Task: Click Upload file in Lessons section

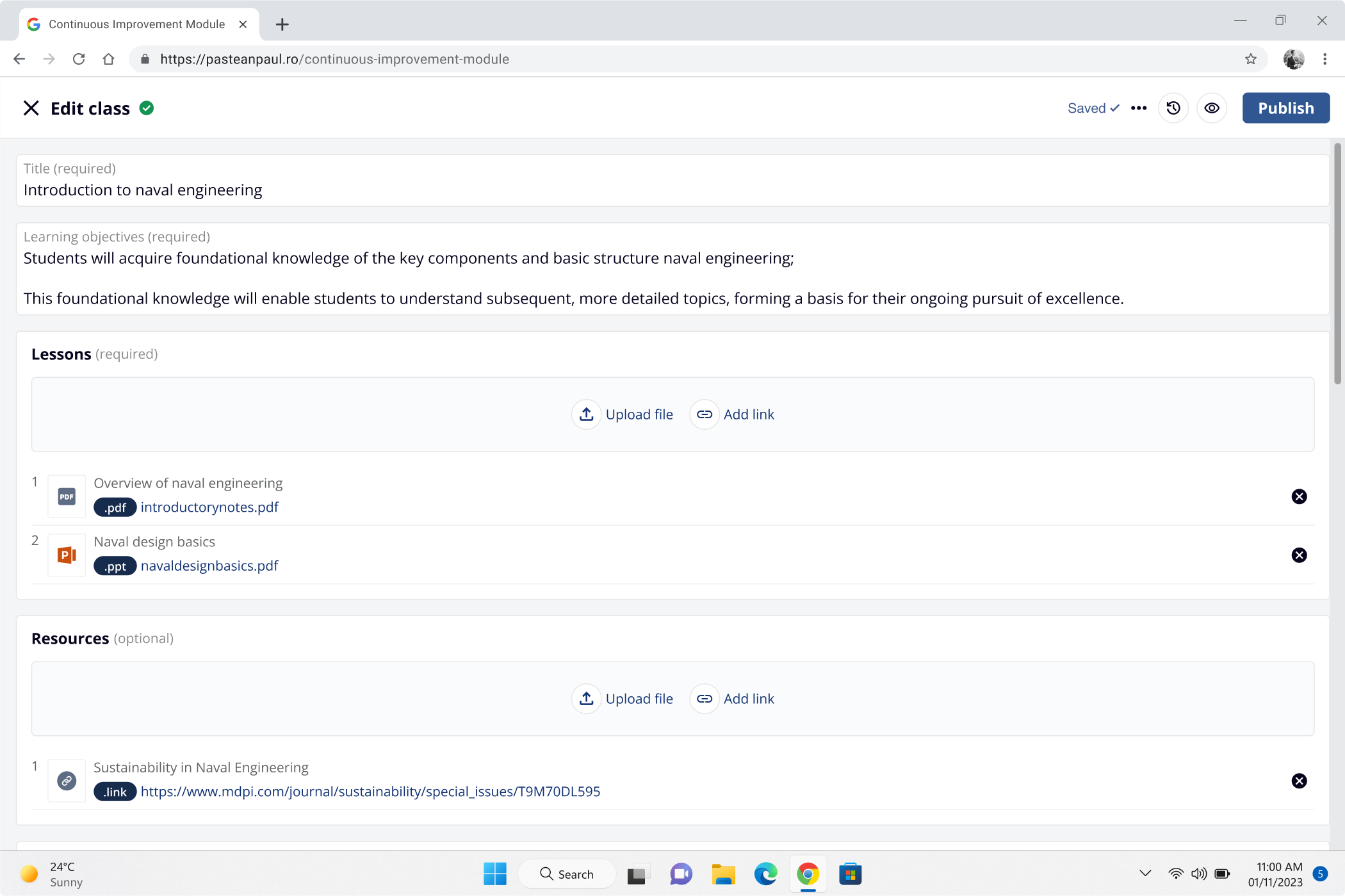Action: click(623, 414)
